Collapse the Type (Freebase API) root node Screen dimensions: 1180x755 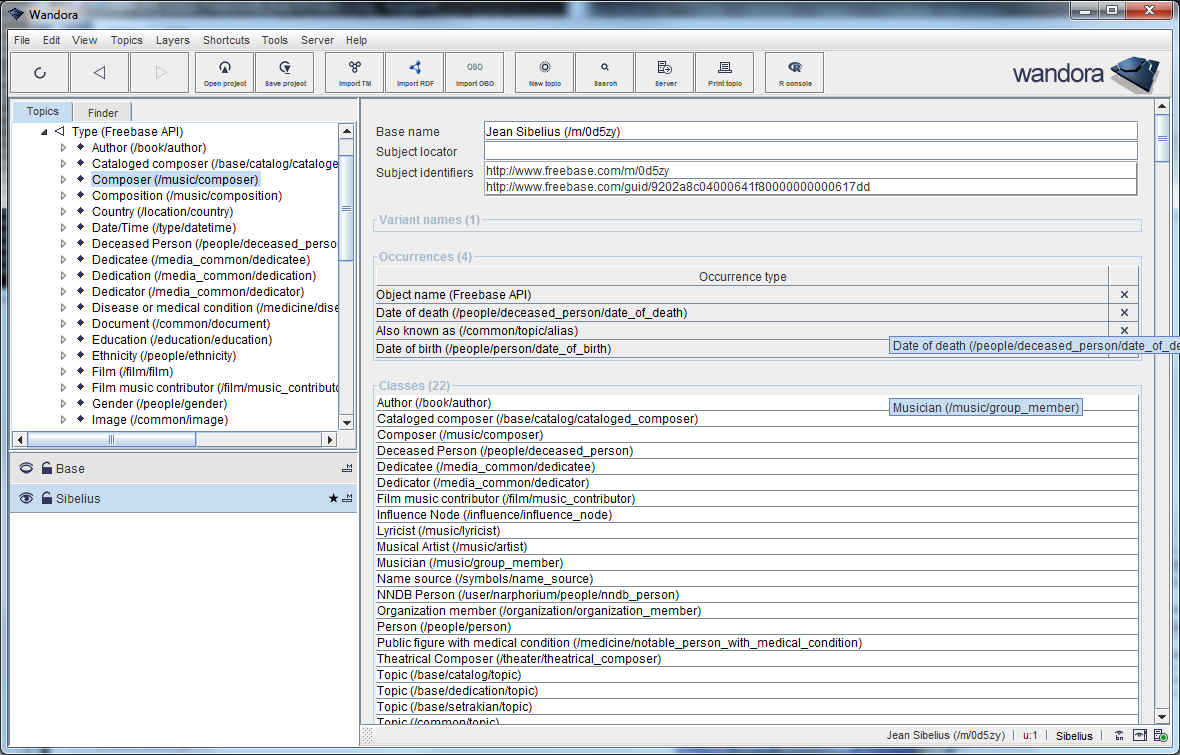tap(44, 132)
